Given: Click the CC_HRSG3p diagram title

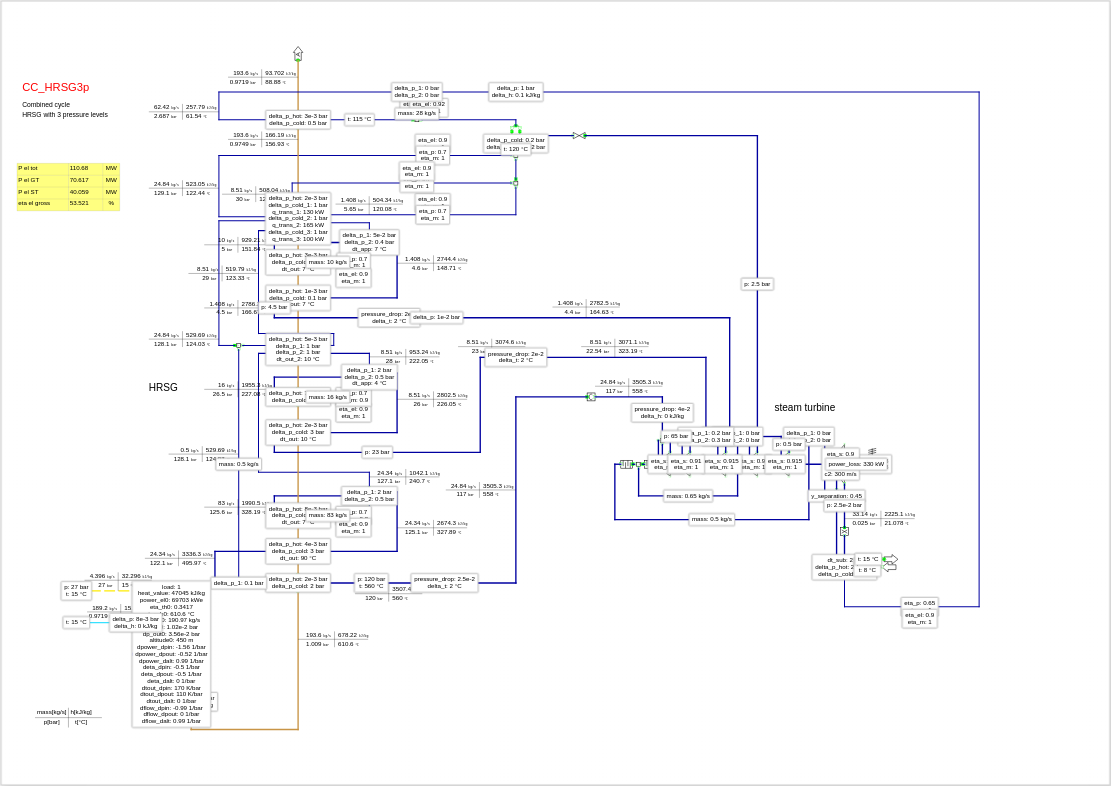Looking at the screenshot, I should 56,87.
